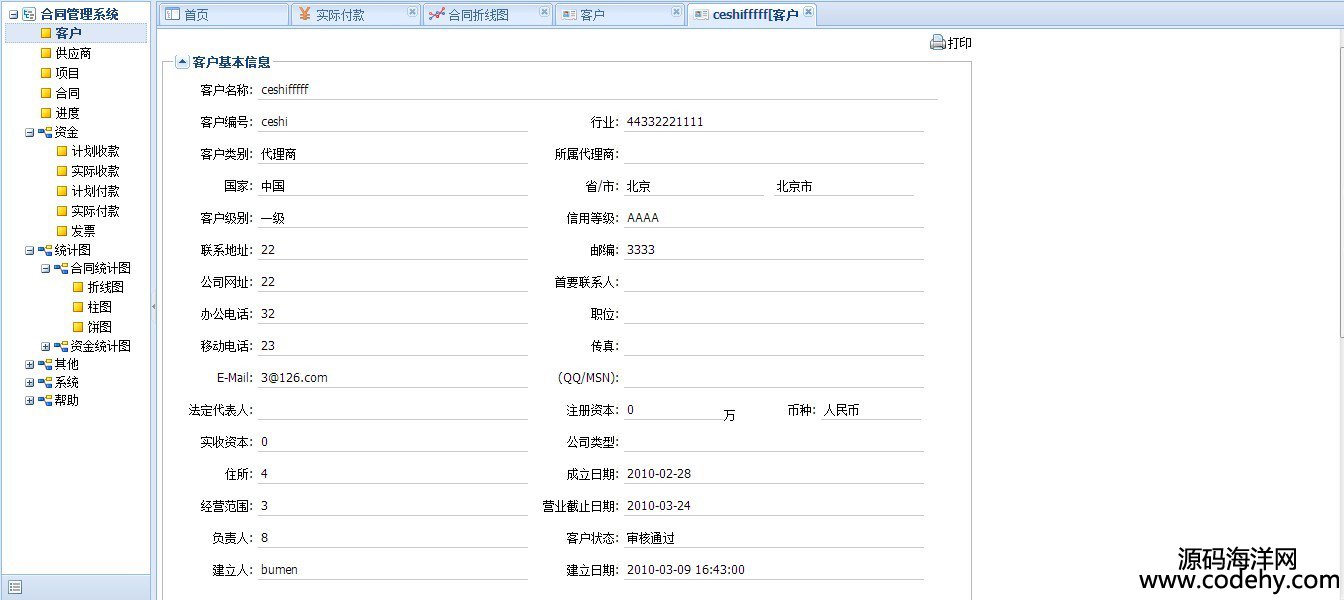This screenshot has height=600, width=1344.
Task: Click the 职位 field
Action: pyautogui.click(x=774, y=314)
